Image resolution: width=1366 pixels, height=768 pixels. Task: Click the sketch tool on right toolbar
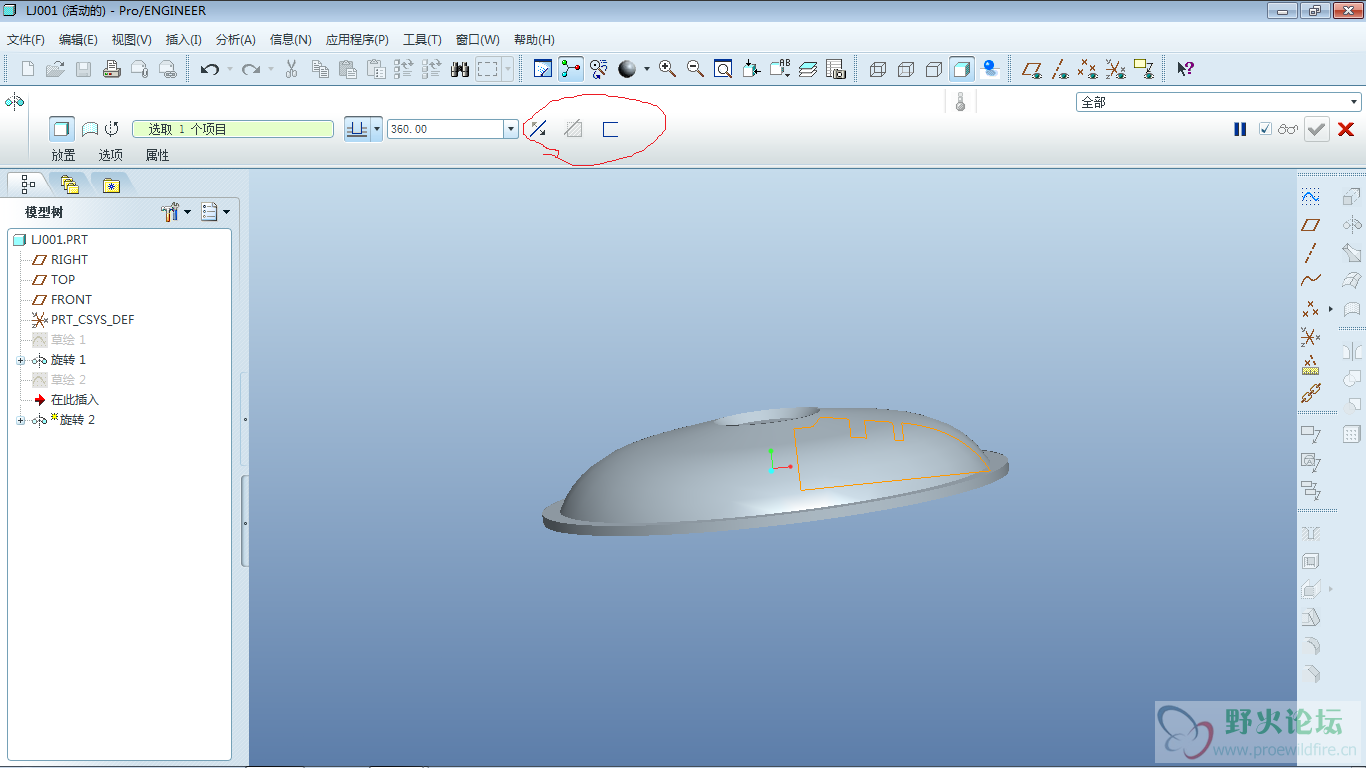tap(1311, 197)
